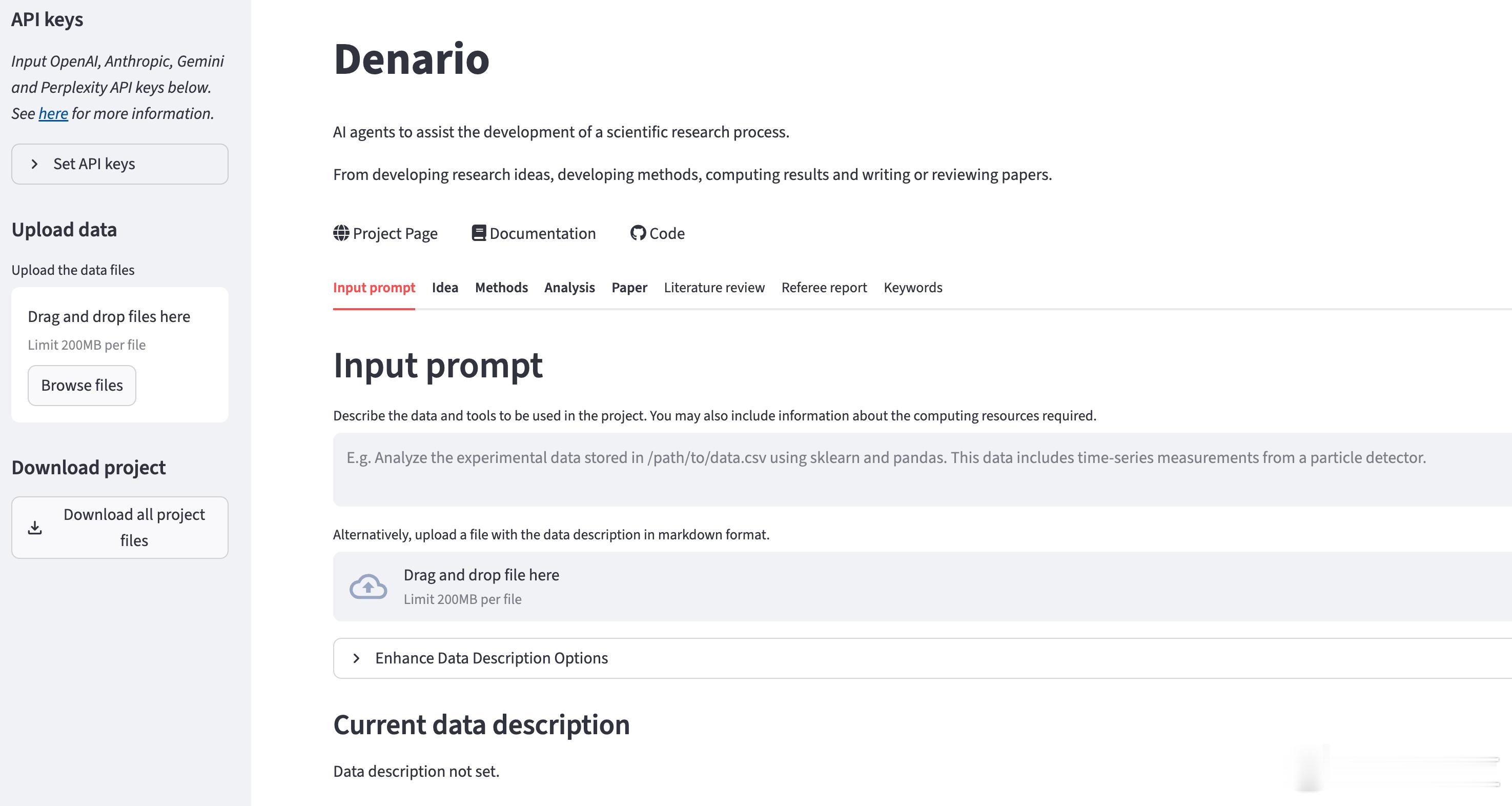
Task: Click into the data description text area
Action: tap(881, 470)
